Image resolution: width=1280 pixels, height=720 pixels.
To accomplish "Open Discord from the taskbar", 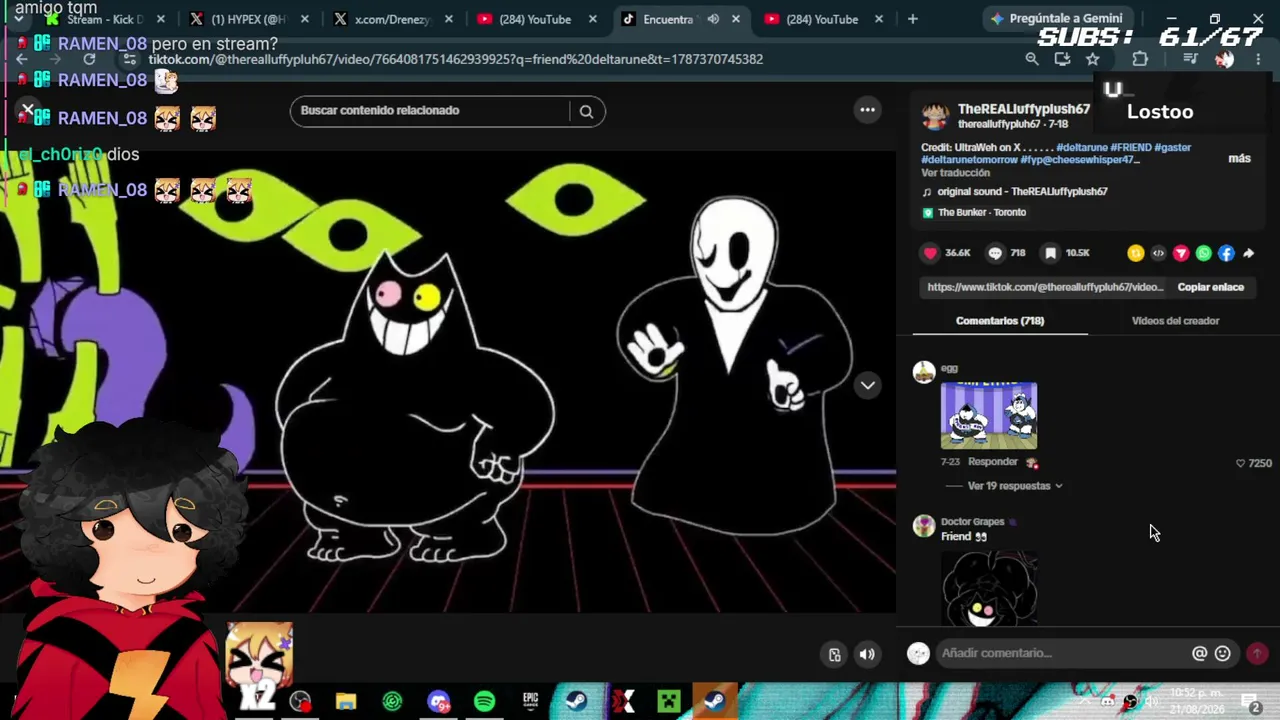I will (439, 702).
